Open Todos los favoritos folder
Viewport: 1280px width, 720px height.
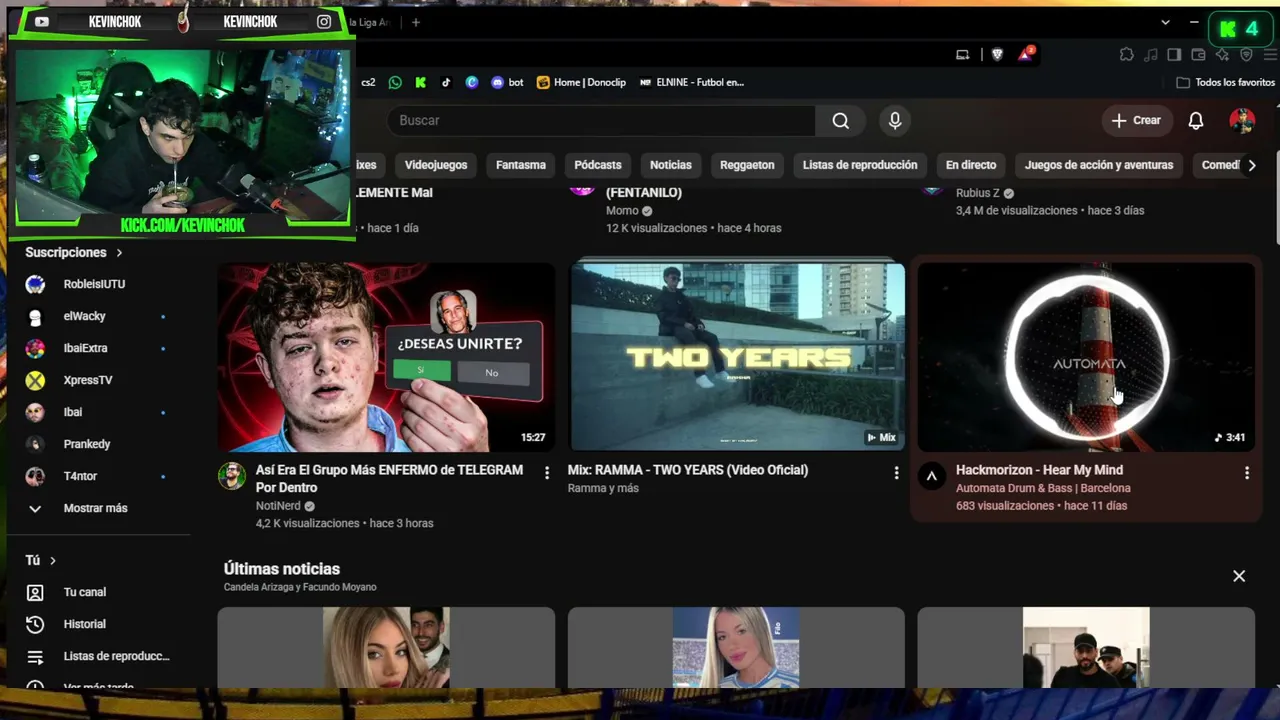[1226, 82]
